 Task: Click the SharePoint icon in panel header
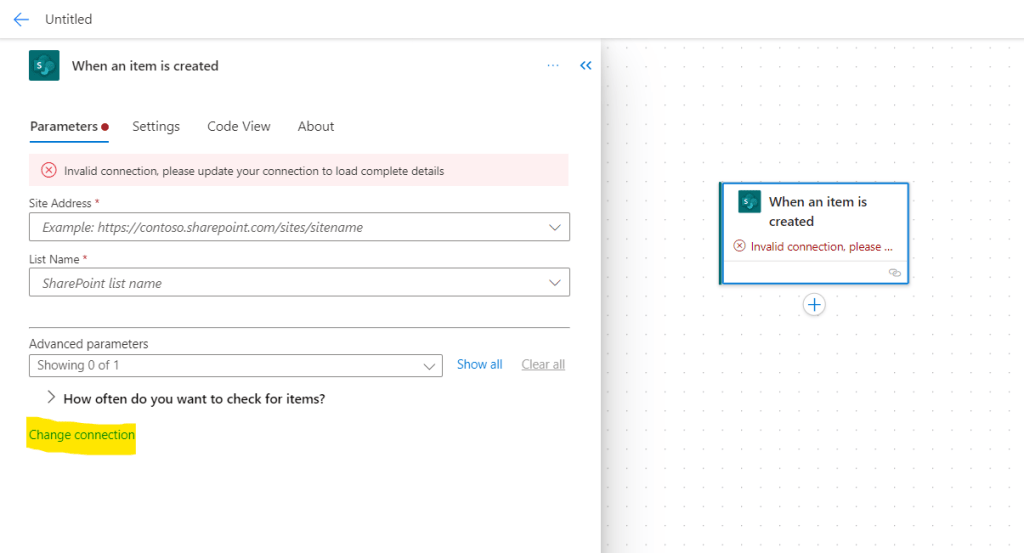[44, 65]
